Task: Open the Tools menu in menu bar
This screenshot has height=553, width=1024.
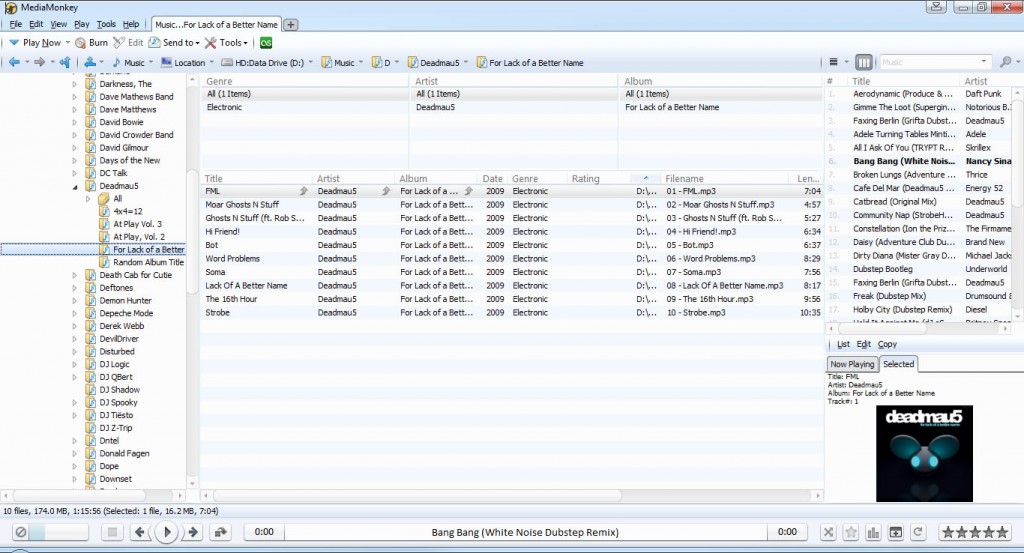Action: pyautogui.click(x=106, y=24)
